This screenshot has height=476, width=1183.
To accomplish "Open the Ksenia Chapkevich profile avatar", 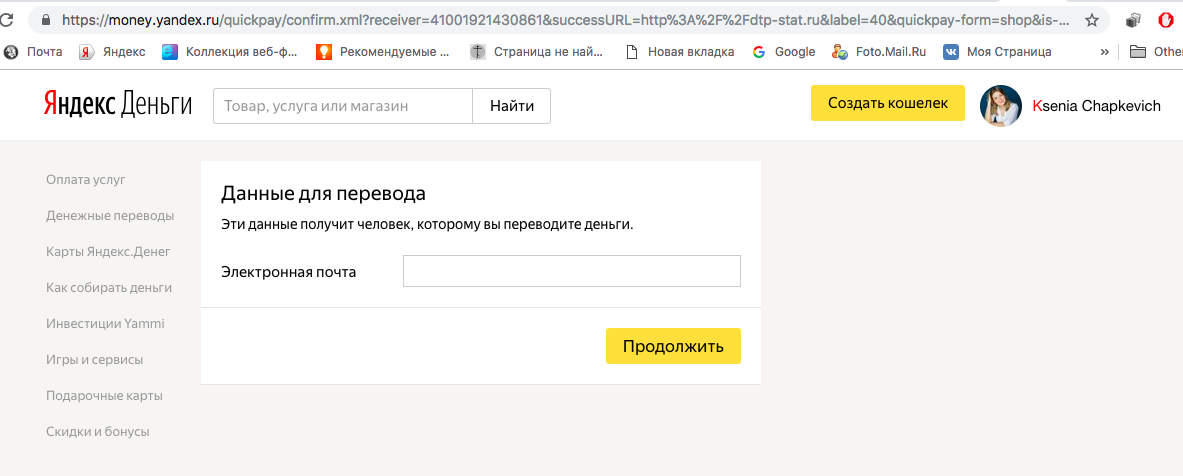I will [1000, 106].
